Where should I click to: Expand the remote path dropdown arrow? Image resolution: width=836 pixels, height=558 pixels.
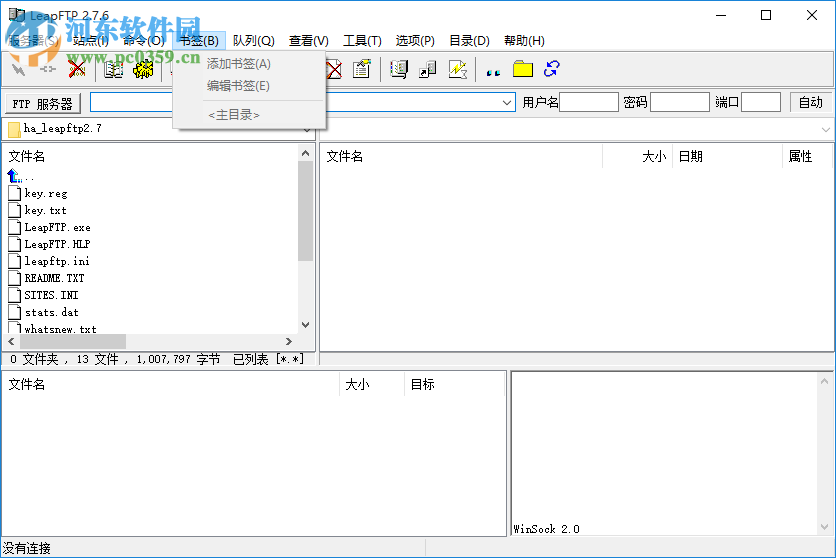click(825, 130)
